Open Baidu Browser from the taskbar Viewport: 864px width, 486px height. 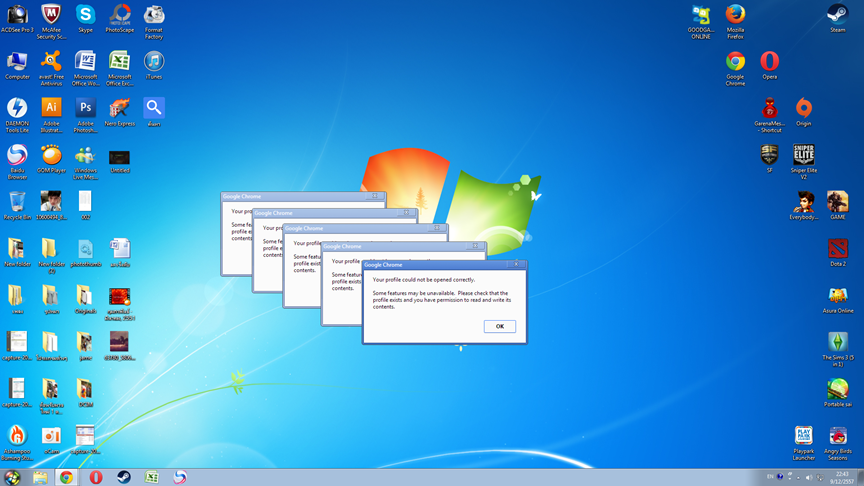coord(180,477)
